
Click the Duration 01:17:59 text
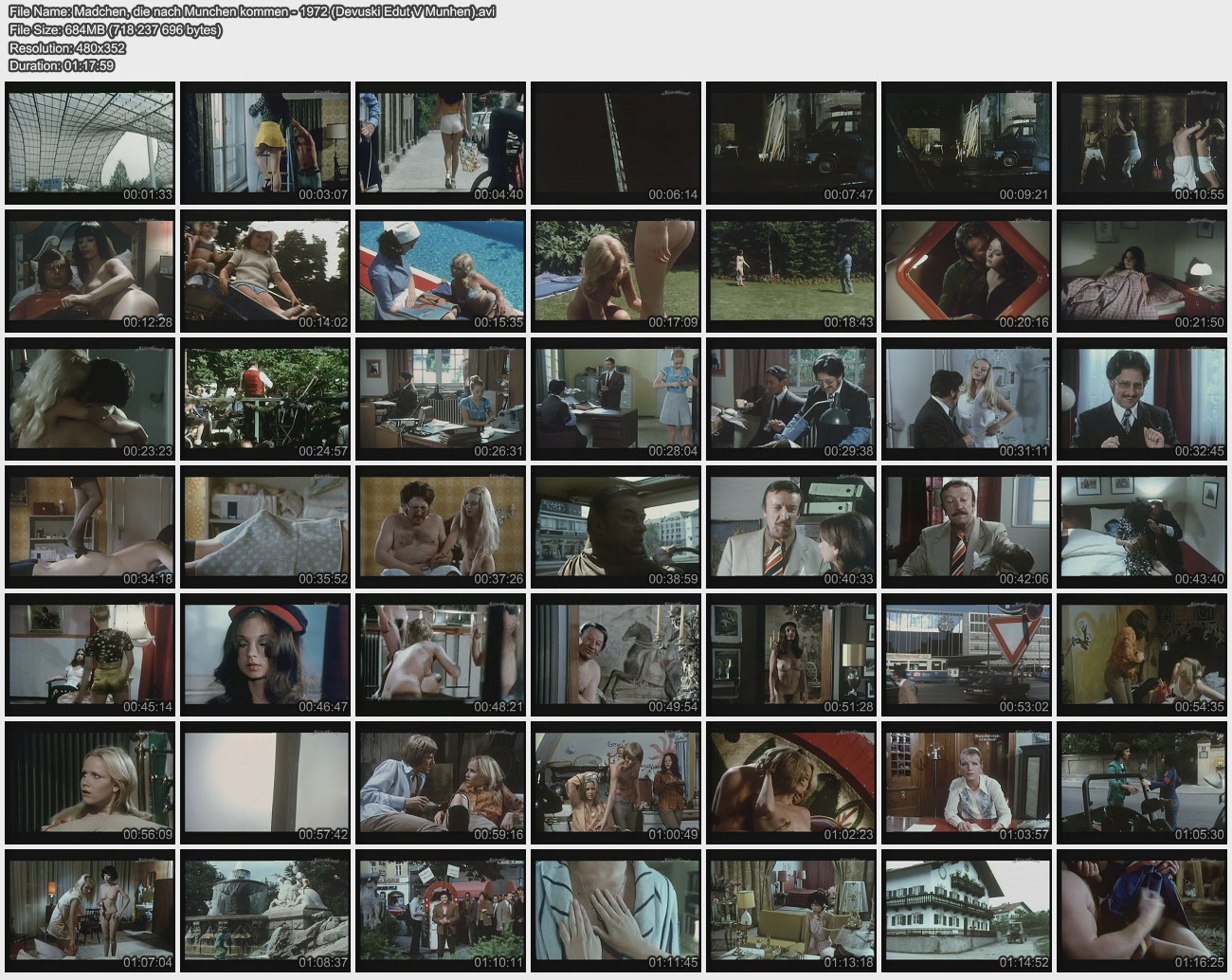coord(62,65)
